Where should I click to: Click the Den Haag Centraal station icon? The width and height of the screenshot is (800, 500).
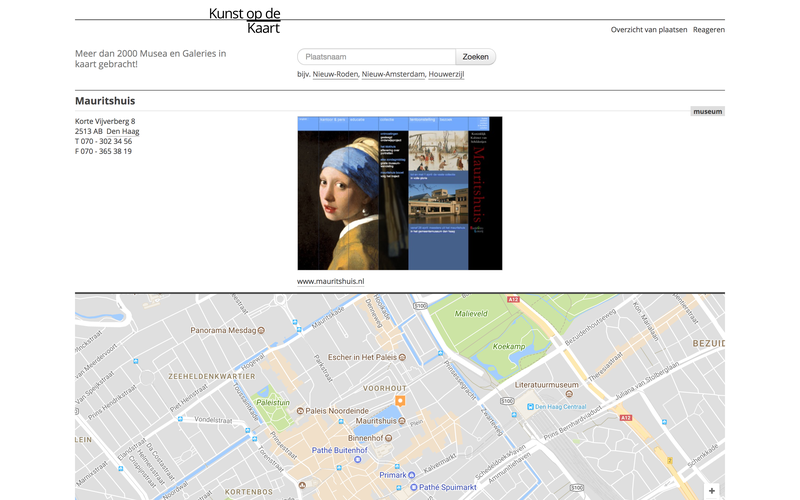click(x=530, y=407)
